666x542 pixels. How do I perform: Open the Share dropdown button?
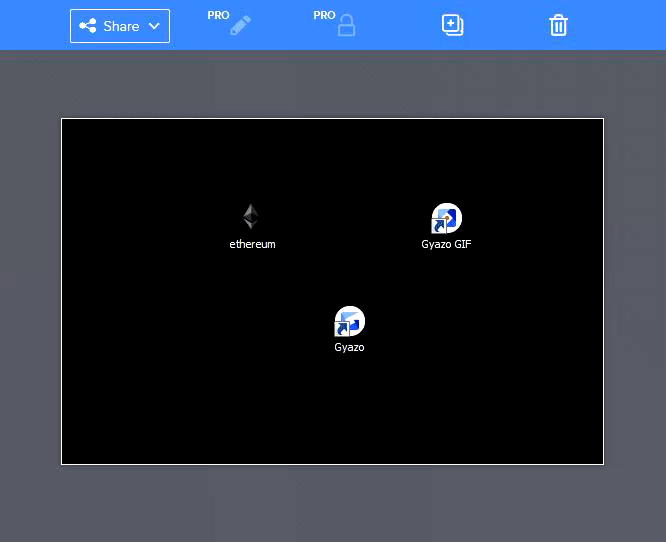point(120,26)
